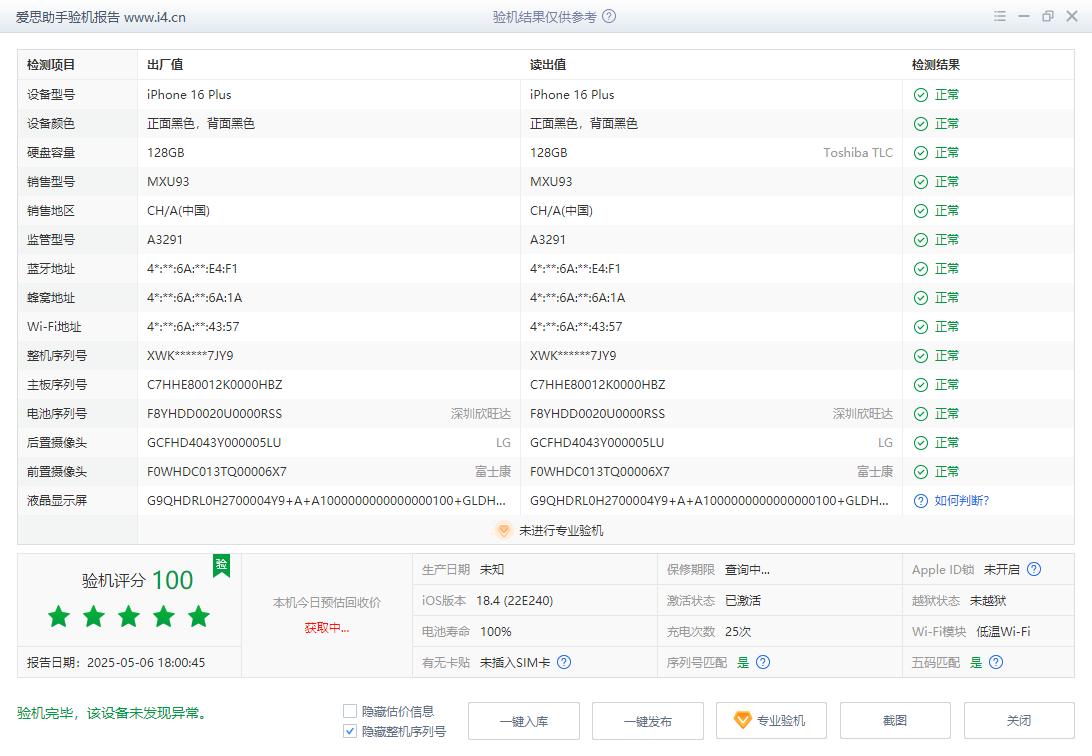The width and height of the screenshot is (1092, 756).
Task: Click the green check icon for 主板序列号
Action: pyautogui.click(x=921, y=385)
